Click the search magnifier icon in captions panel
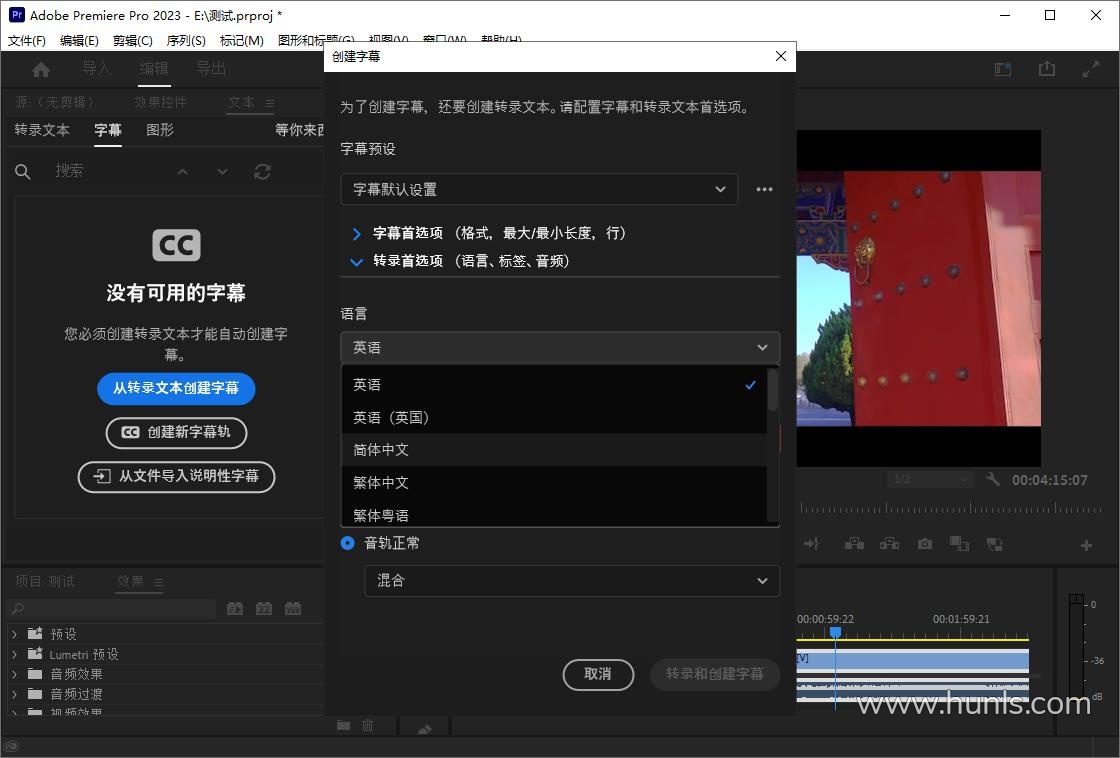Viewport: 1120px width, 758px height. pos(23,171)
